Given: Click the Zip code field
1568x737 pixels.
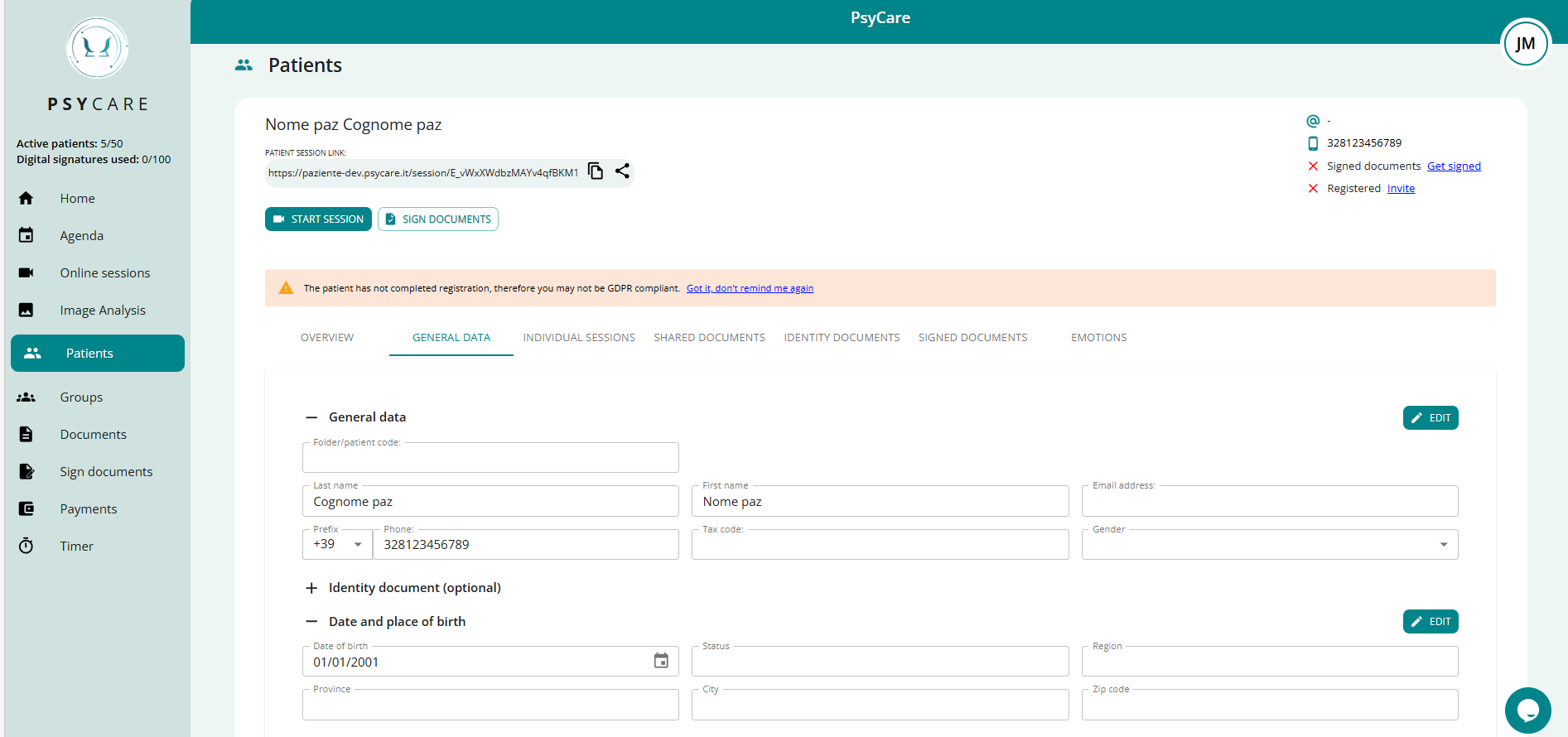Looking at the screenshot, I should [1270, 705].
